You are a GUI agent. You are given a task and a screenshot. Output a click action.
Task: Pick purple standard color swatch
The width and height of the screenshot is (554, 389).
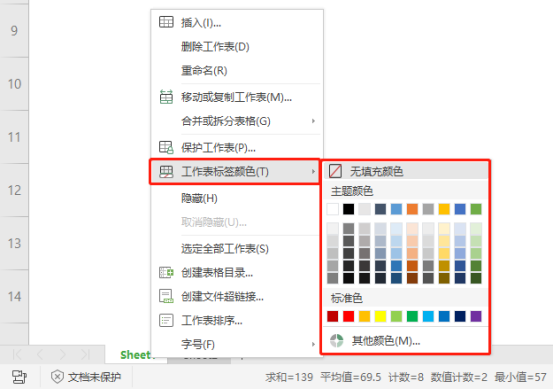476,316
